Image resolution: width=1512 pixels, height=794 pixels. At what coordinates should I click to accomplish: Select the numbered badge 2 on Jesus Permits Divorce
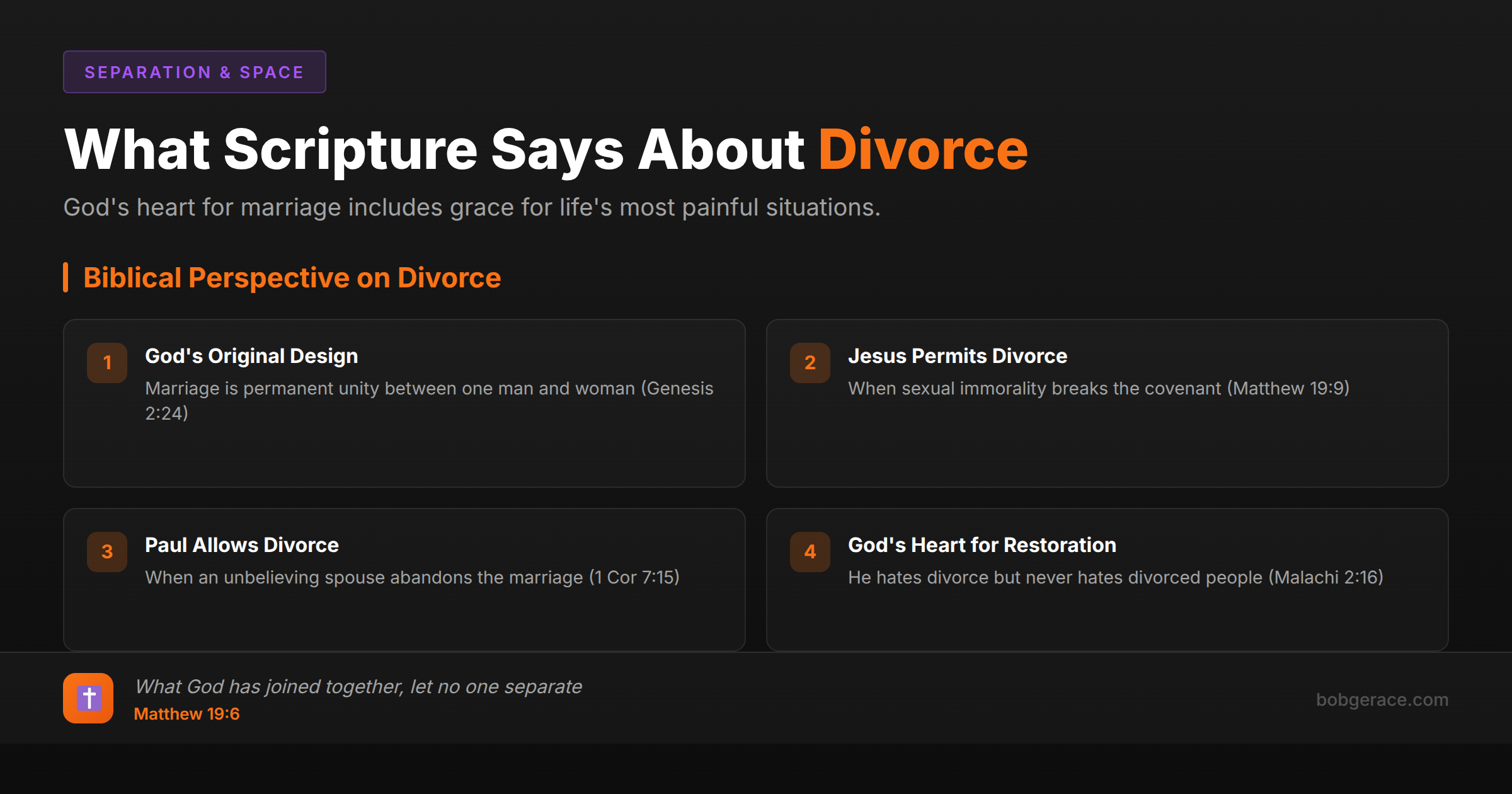(810, 362)
